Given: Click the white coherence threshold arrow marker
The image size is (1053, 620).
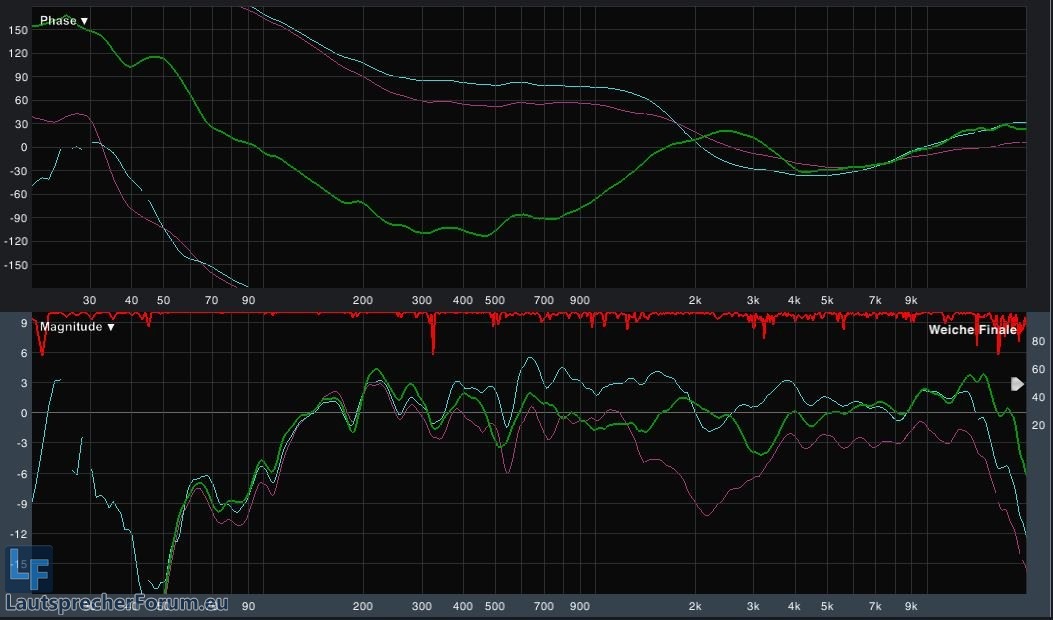Looking at the screenshot, I should coord(1018,384).
